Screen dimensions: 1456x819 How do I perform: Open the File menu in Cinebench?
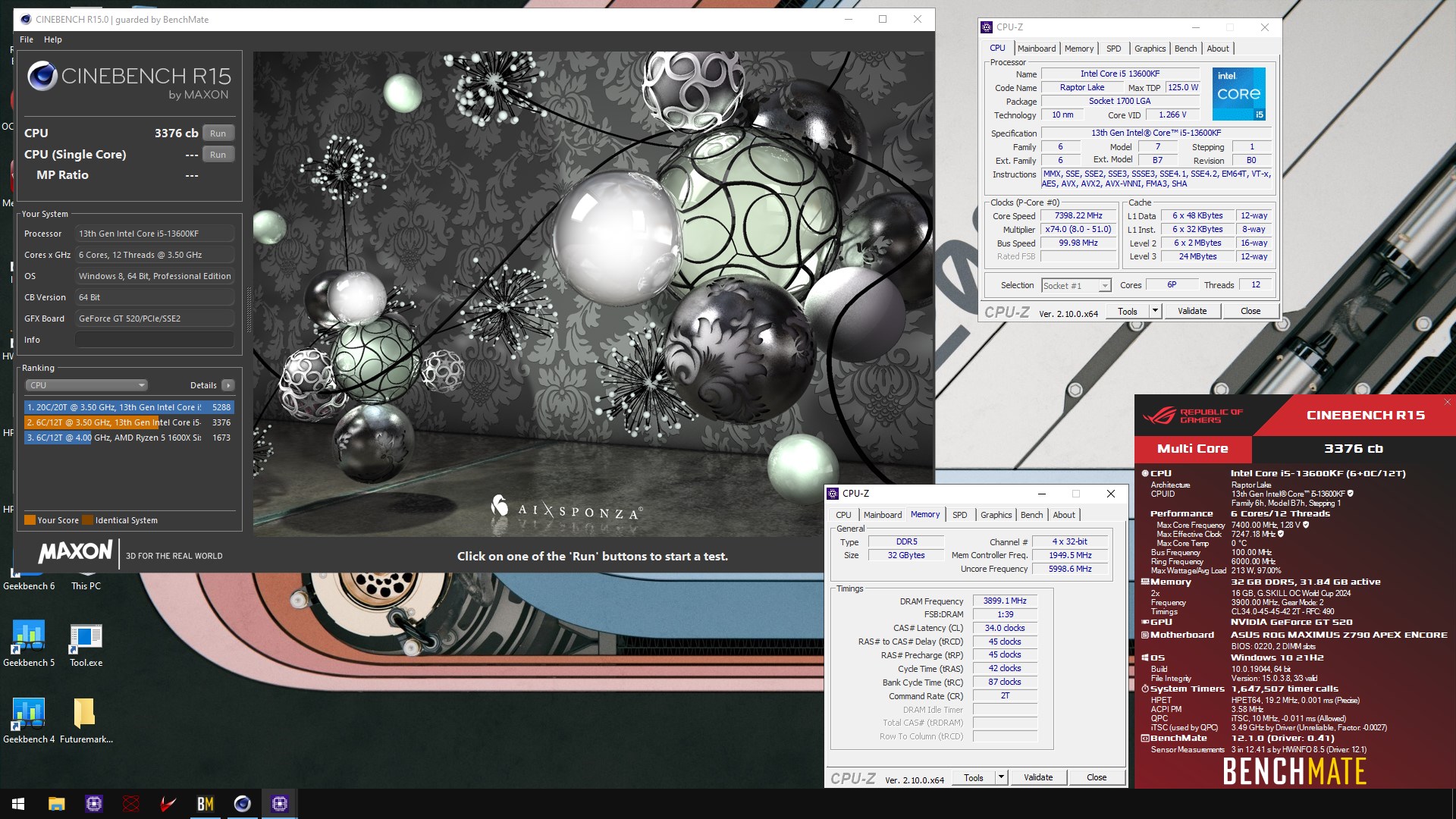tap(27, 39)
